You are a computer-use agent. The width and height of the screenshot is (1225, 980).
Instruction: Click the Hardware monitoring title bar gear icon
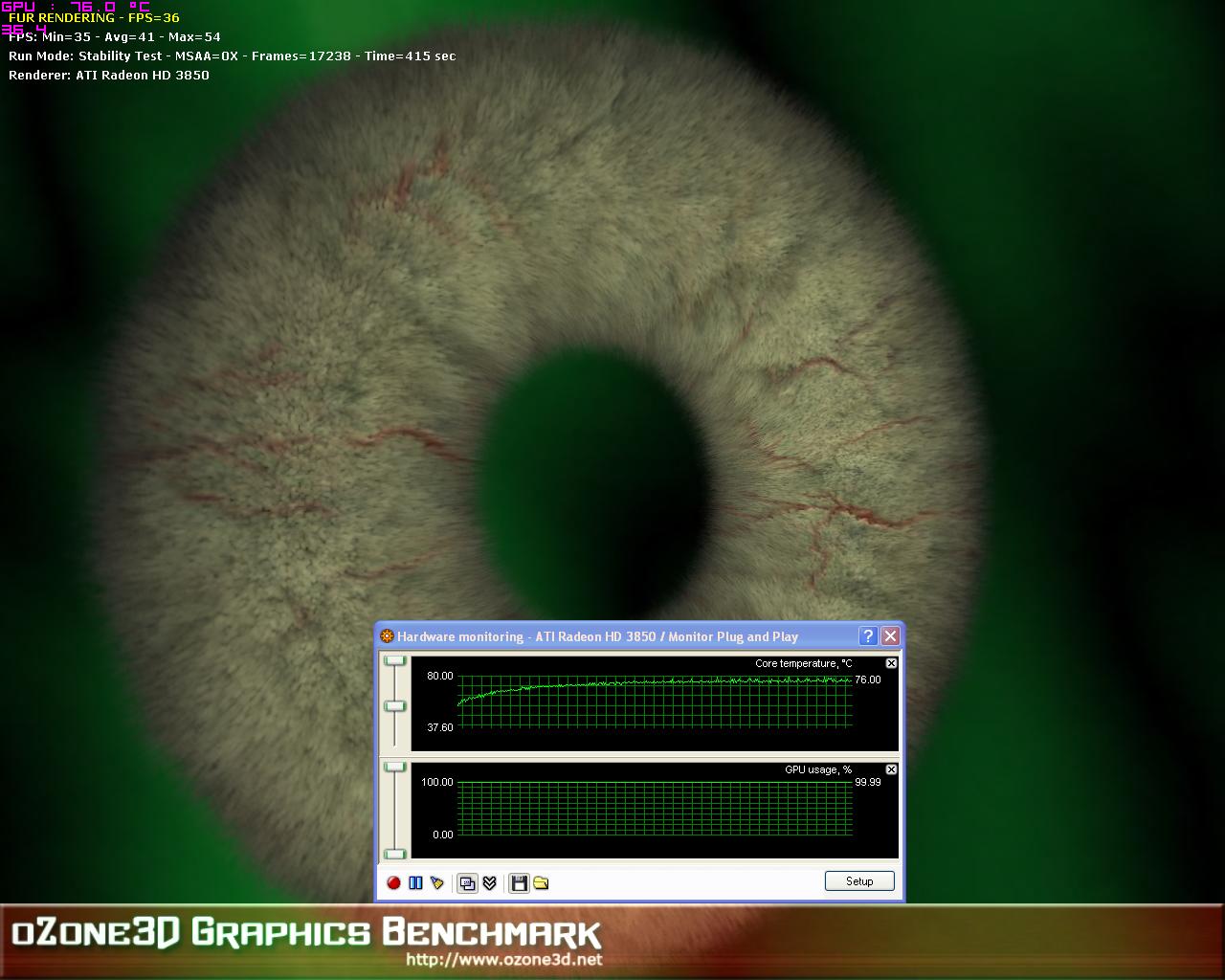(387, 636)
